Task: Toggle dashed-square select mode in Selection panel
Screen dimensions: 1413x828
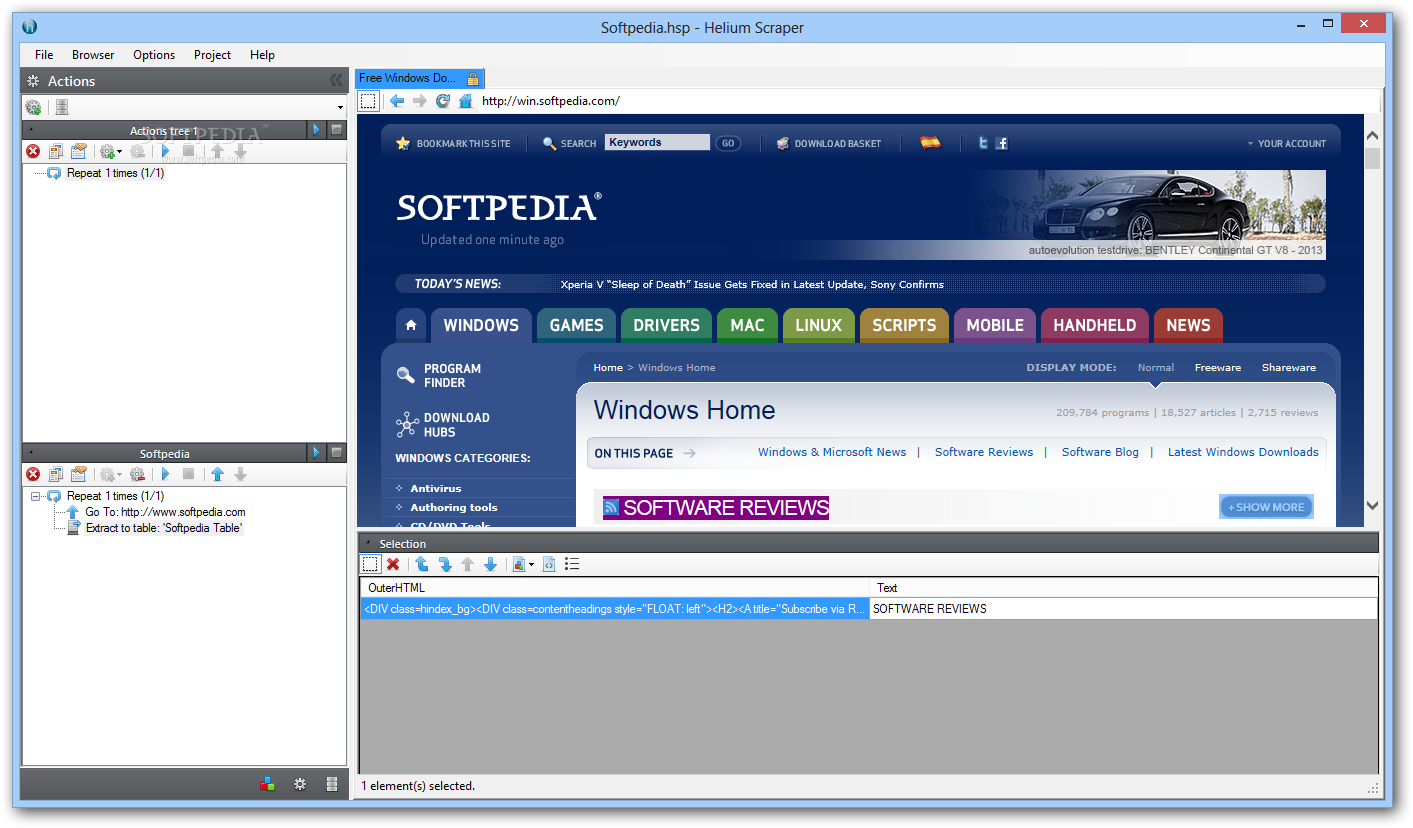Action: pos(370,564)
